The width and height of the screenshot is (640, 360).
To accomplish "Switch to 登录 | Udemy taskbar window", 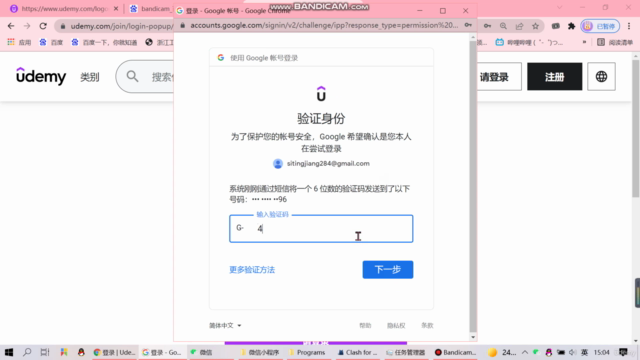I will (114, 352).
